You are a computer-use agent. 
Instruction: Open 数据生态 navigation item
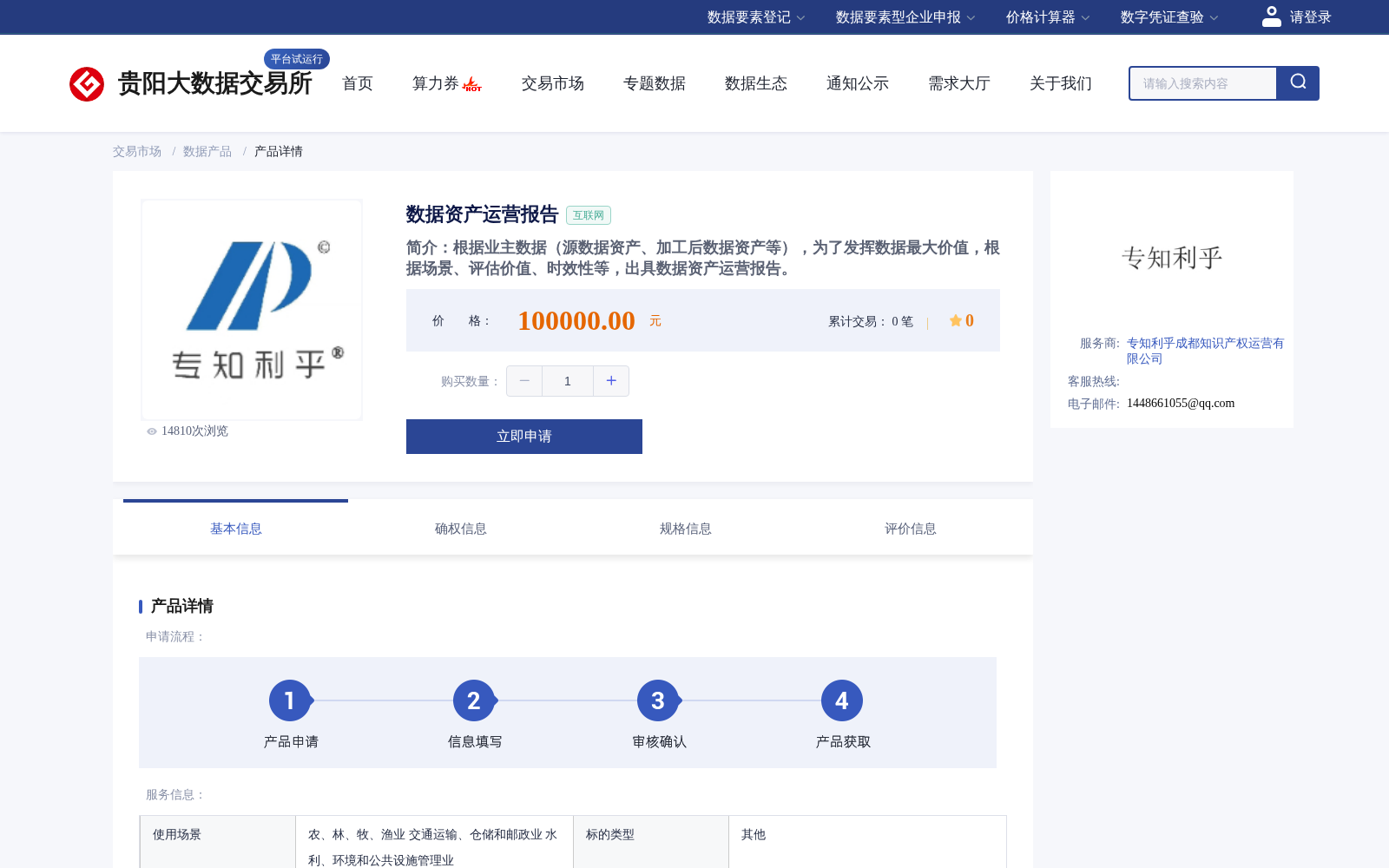click(756, 83)
